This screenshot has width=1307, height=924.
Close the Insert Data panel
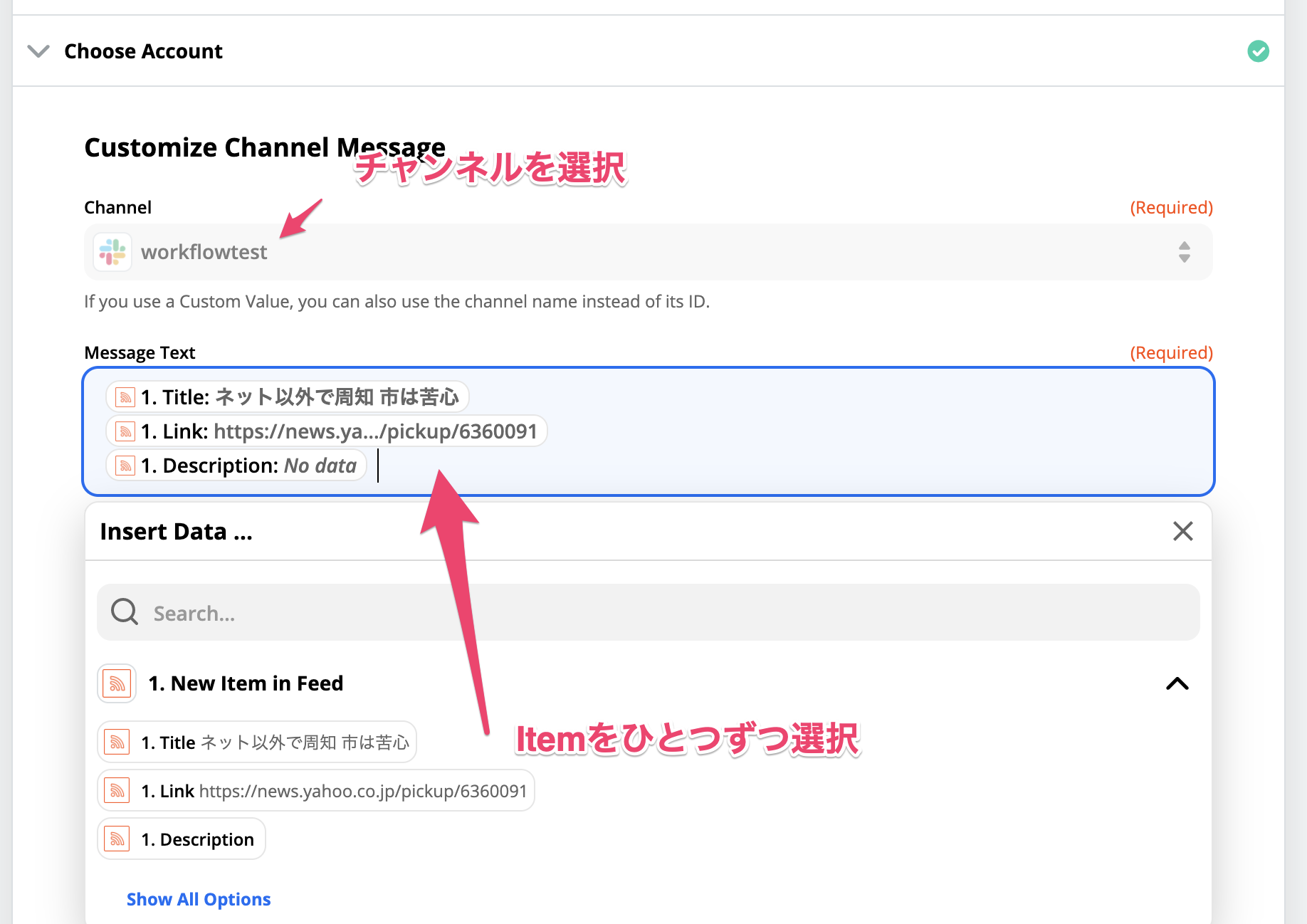click(x=1182, y=531)
